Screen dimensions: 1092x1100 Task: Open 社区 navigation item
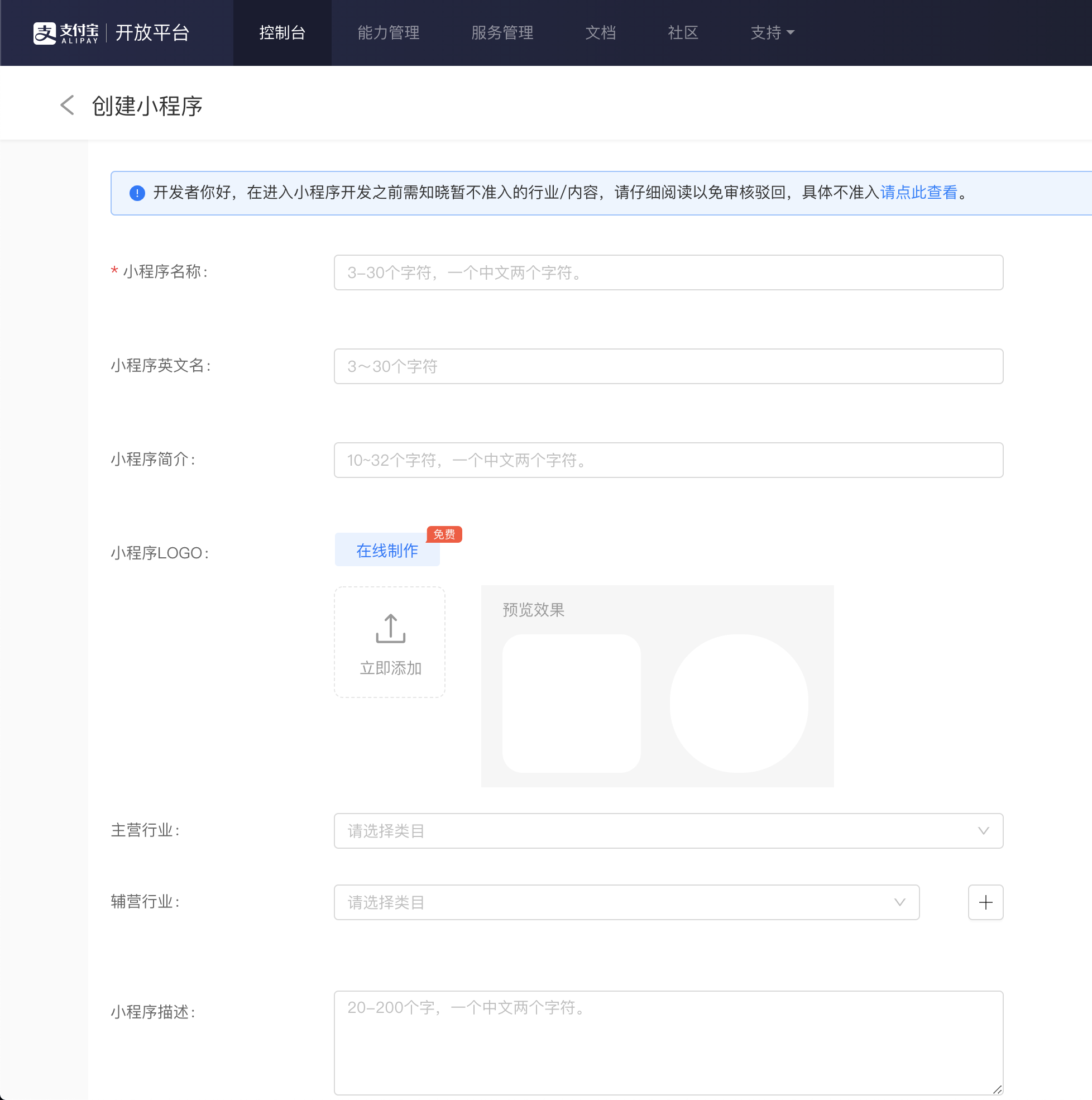click(x=682, y=33)
